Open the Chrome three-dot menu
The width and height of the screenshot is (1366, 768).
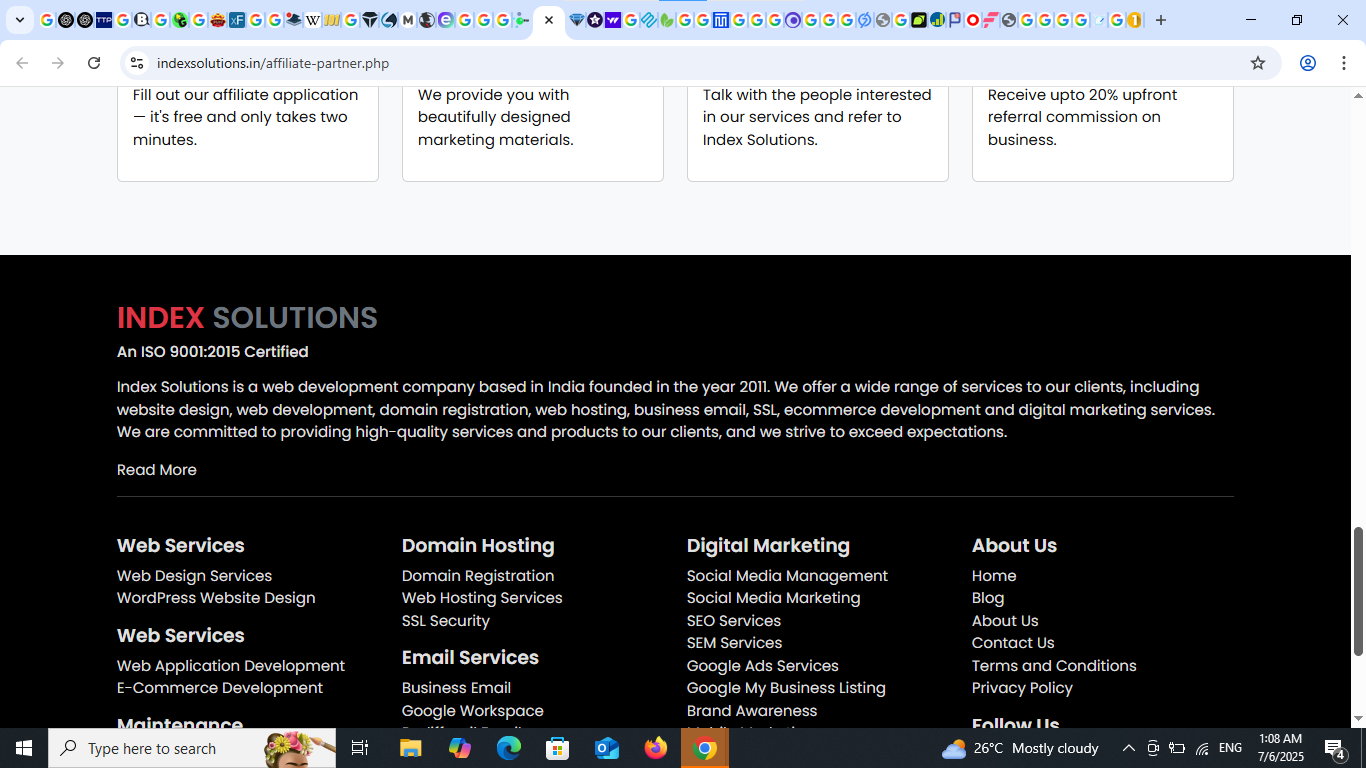[1343, 63]
